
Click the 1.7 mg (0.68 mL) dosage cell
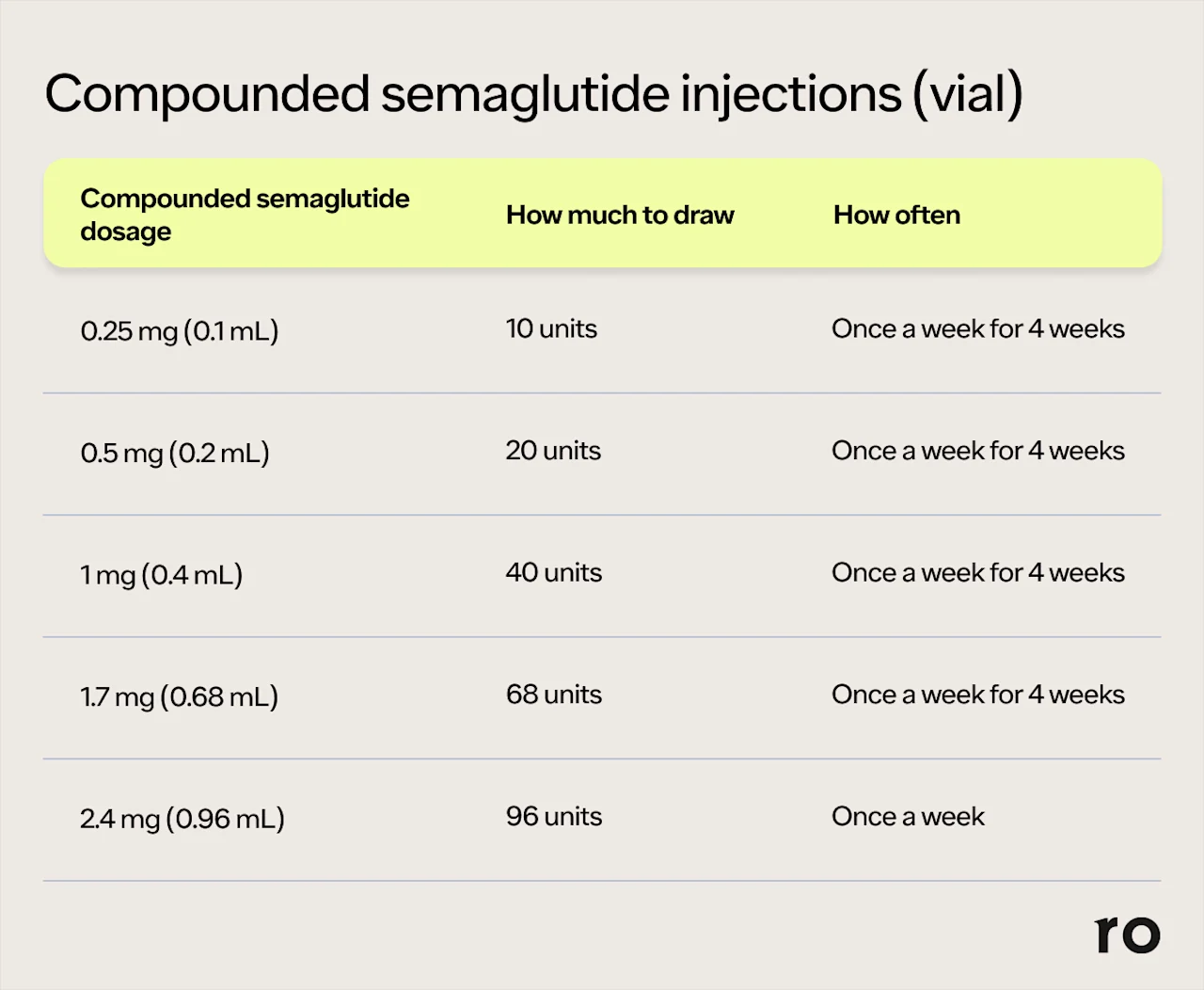(x=179, y=697)
